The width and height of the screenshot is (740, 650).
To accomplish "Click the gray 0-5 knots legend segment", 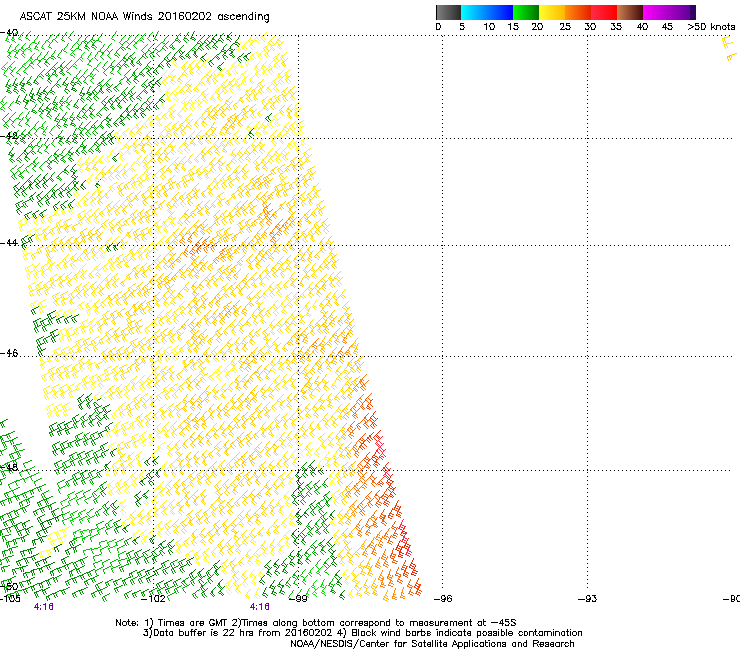I will (x=448, y=12).
